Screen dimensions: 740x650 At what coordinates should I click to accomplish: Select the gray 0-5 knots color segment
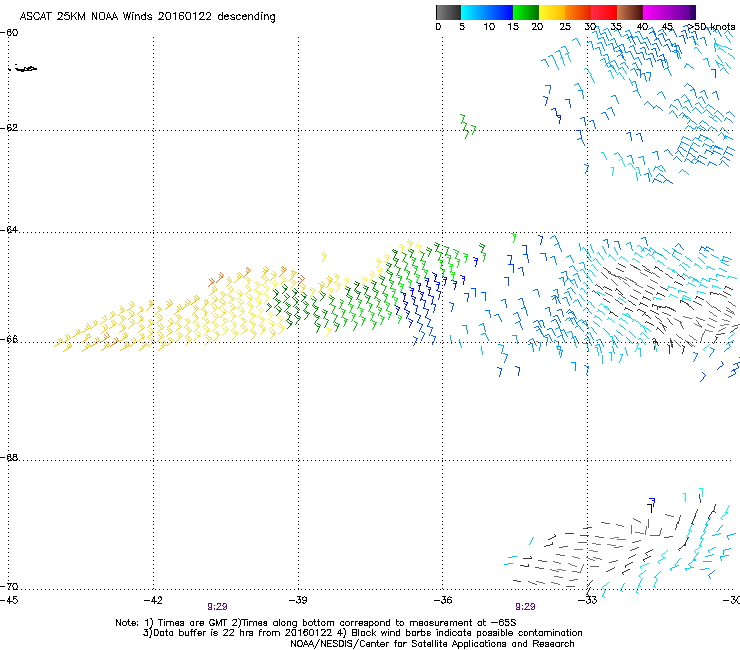tap(448, 12)
